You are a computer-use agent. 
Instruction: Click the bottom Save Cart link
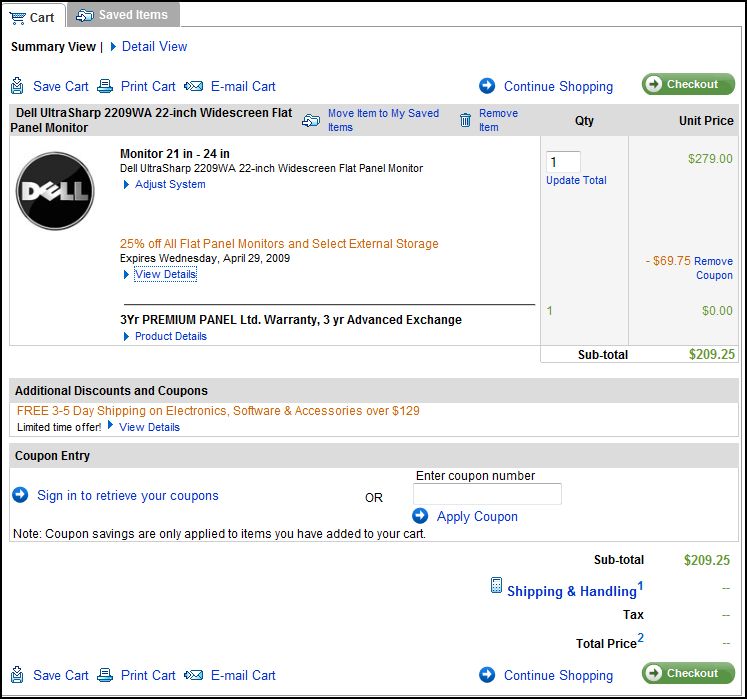[61, 675]
